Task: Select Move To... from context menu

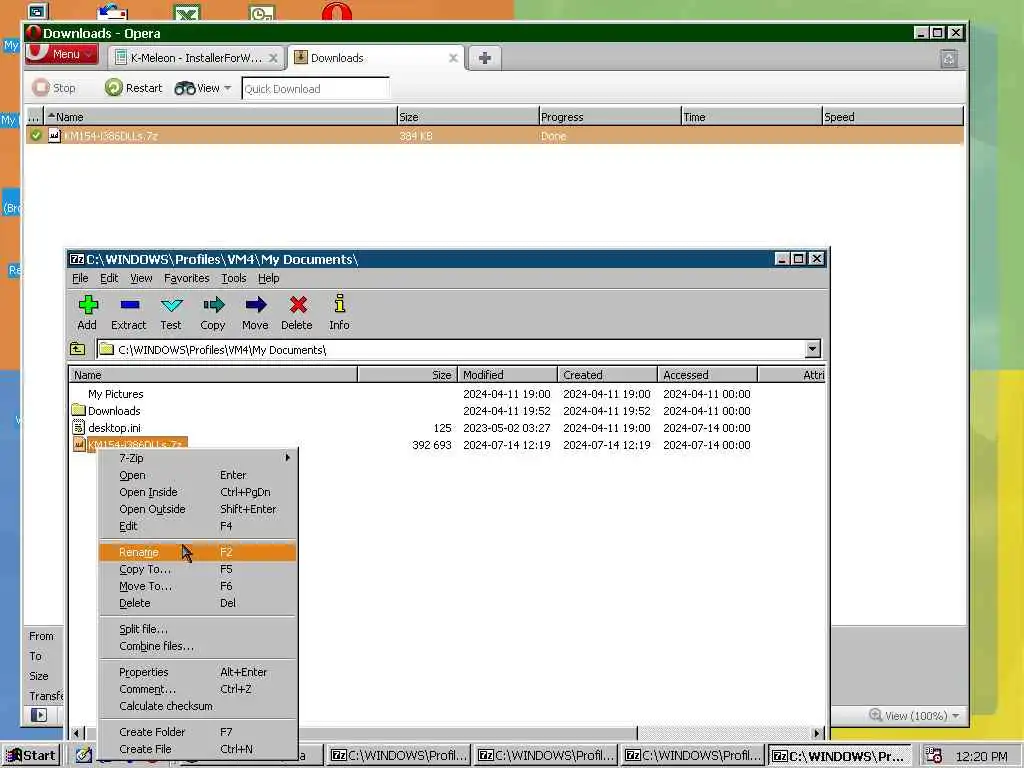Action: coord(198,586)
